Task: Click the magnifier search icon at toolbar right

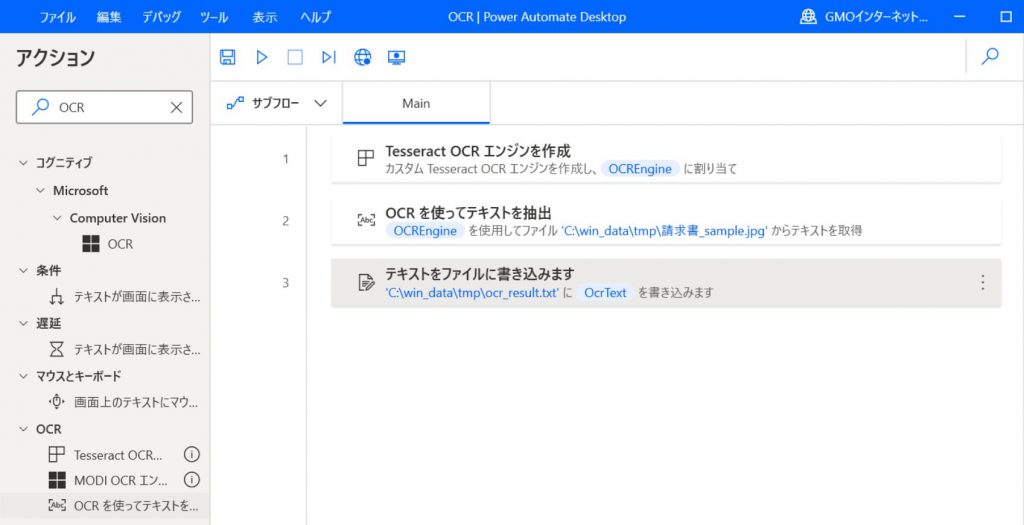Action: pos(990,56)
